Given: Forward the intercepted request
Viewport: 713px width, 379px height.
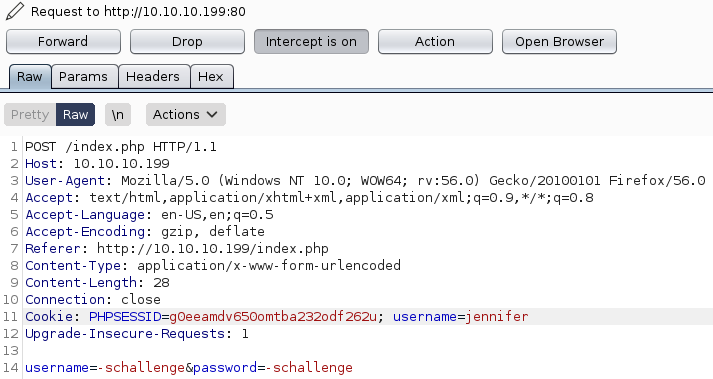Looking at the screenshot, I should (x=63, y=42).
